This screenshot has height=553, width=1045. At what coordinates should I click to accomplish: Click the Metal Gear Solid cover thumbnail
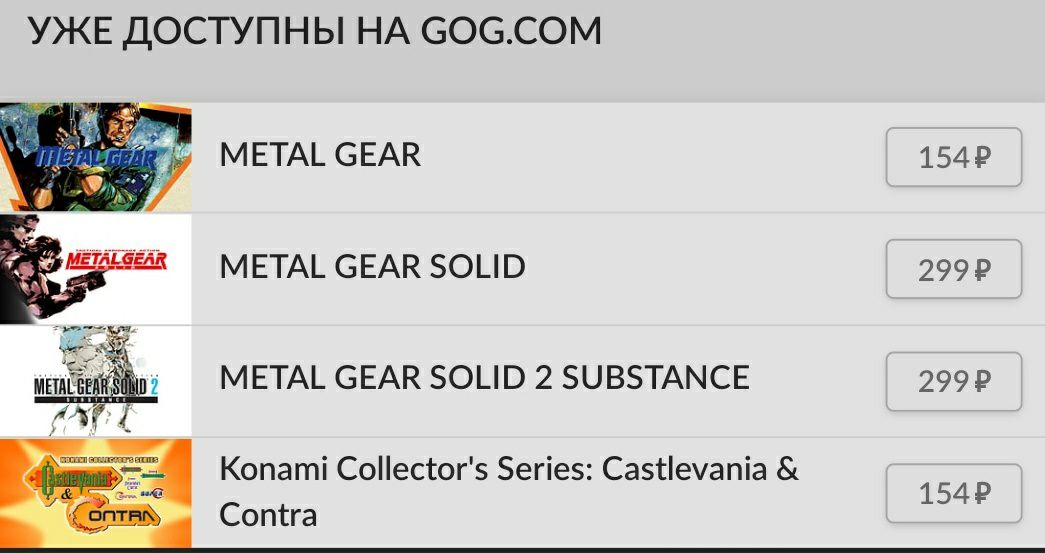(x=96, y=268)
